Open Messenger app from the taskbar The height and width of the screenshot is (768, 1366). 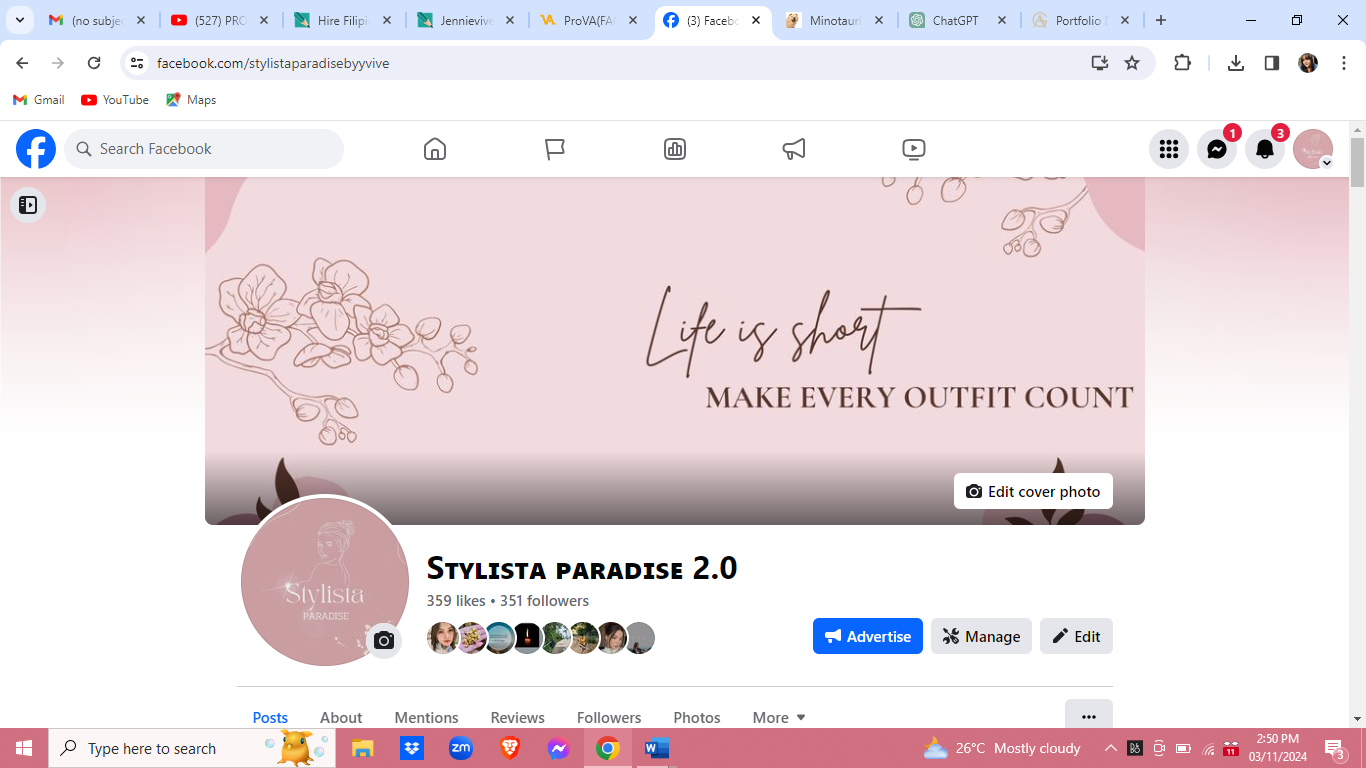(x=558, y=748)
